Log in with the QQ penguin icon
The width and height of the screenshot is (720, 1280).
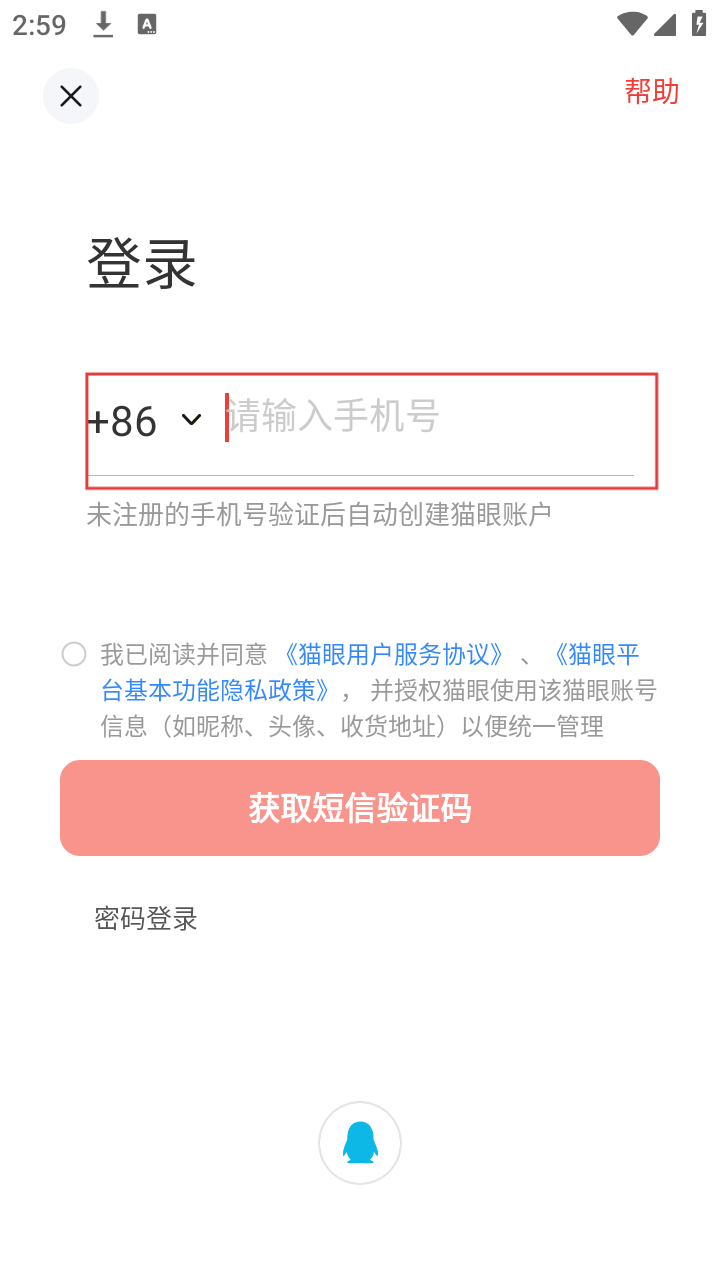[x=360, y=1143]
